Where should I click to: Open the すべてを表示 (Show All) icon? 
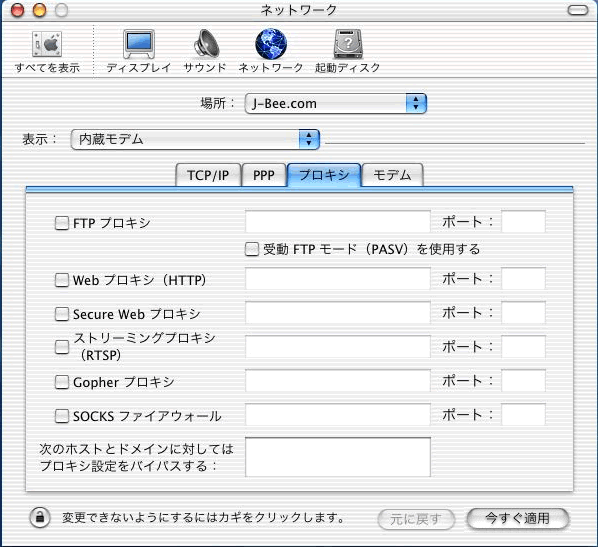[47, 45]
